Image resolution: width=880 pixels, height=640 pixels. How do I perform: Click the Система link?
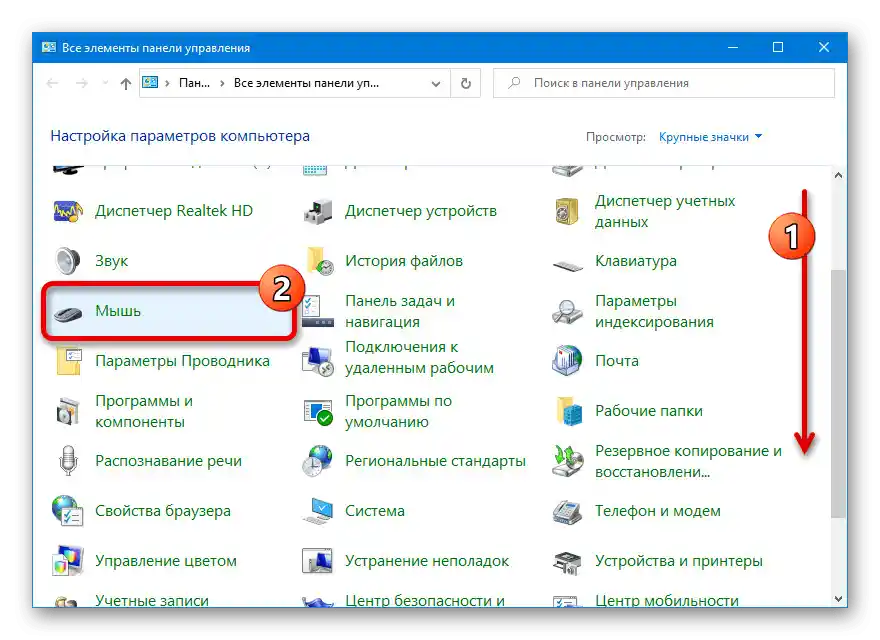click(375, 511)
